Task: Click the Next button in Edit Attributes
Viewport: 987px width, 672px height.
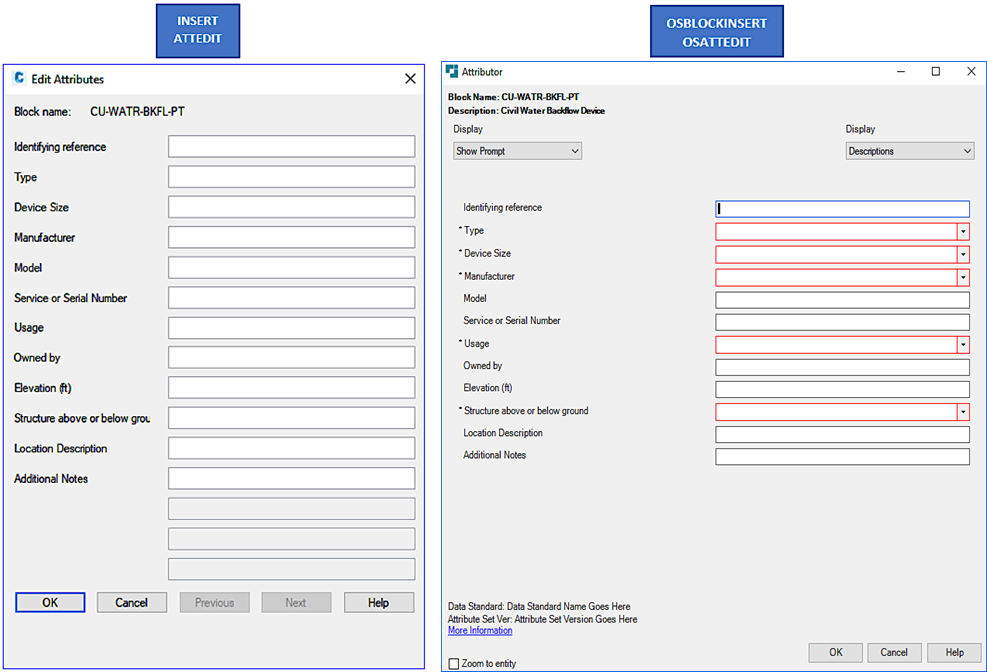Action: tap(296, 603)
